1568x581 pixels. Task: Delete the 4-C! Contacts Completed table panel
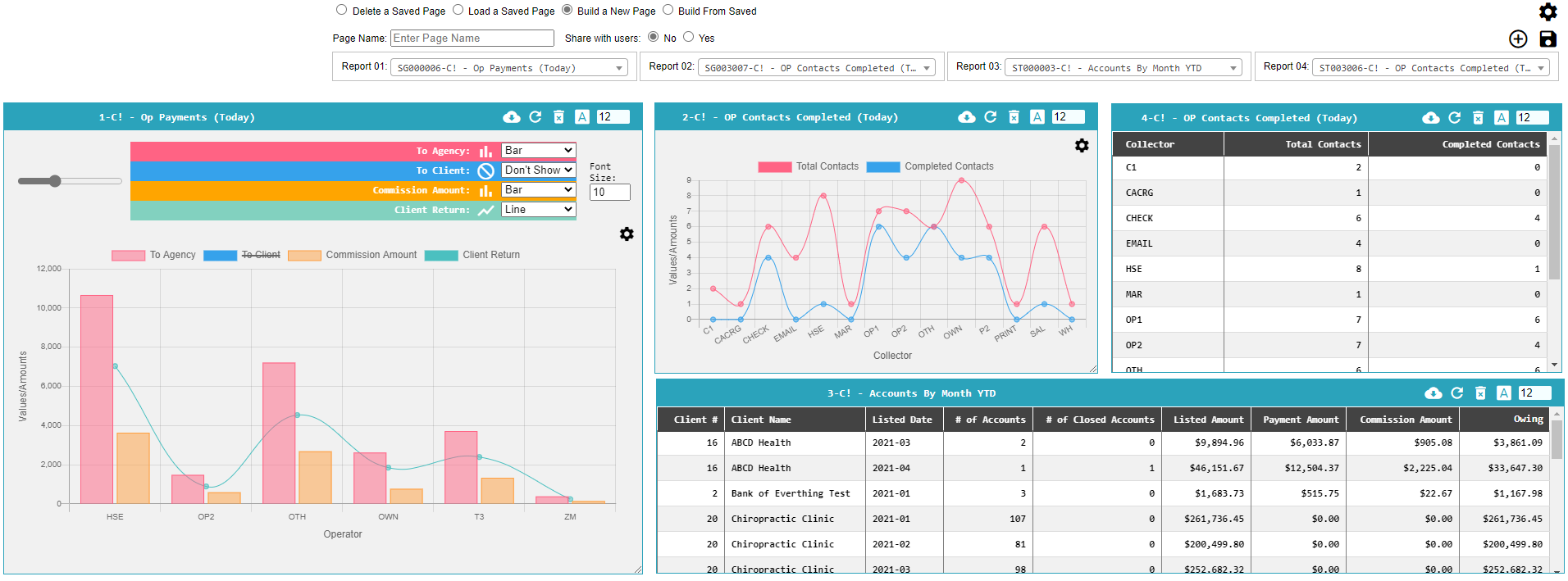(1478, 118)
